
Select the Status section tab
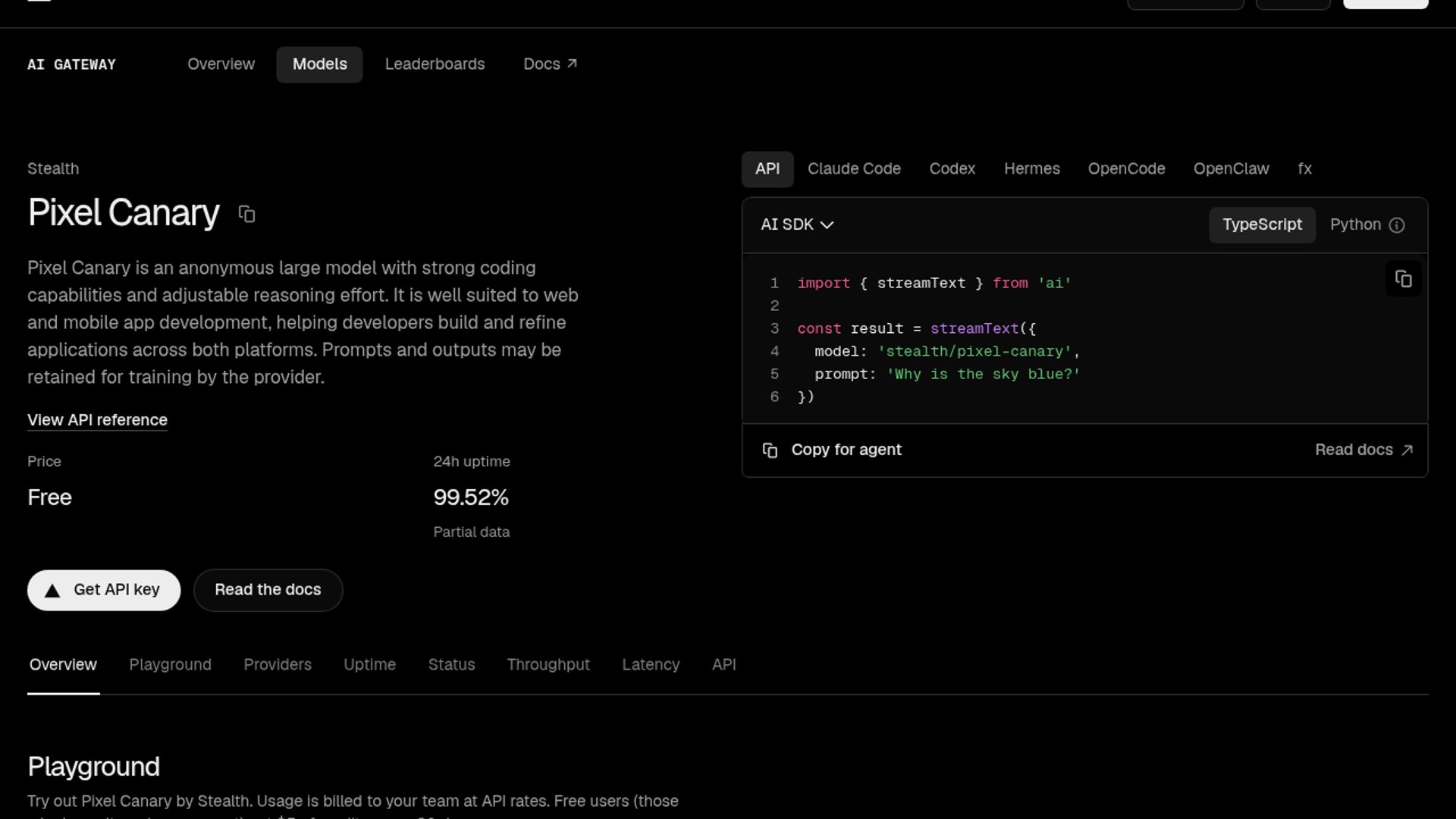[451, 665]
